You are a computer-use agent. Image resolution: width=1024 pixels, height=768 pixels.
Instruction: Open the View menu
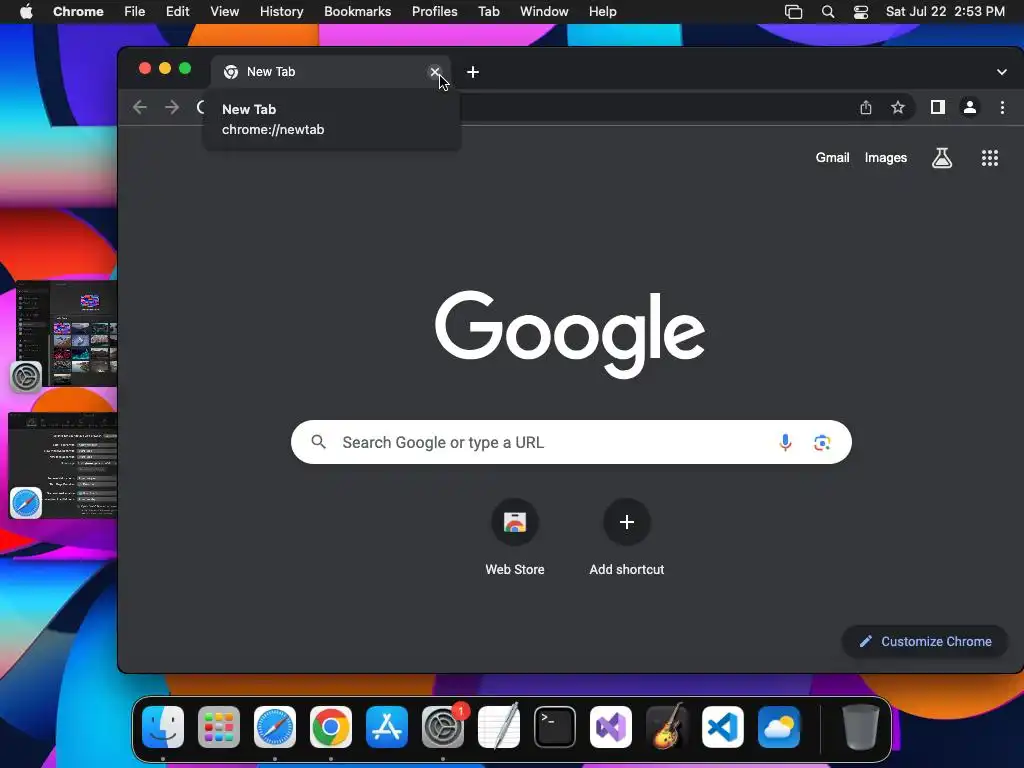[225, 12]
